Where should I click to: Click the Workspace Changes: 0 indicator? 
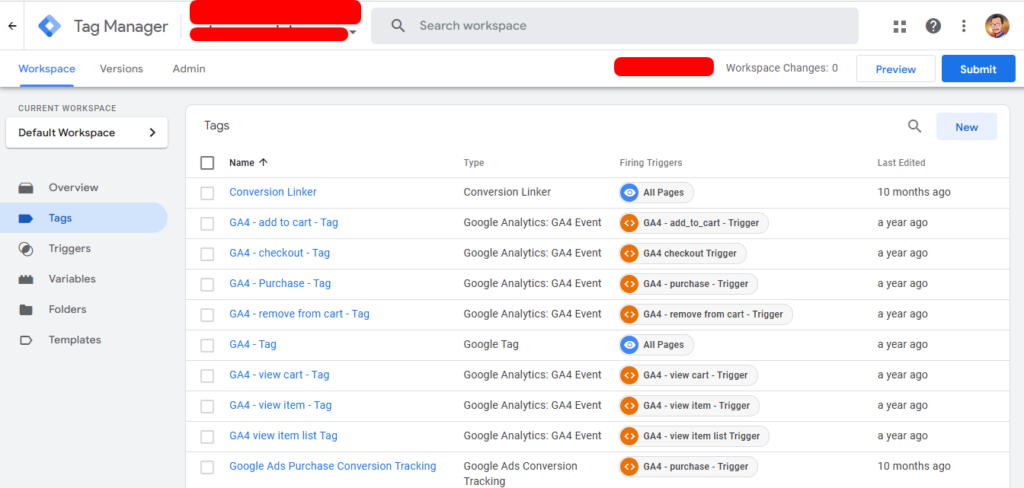click(x=782, y=68)
